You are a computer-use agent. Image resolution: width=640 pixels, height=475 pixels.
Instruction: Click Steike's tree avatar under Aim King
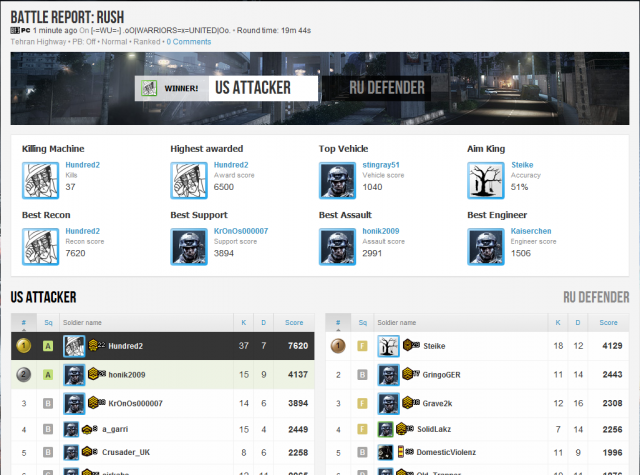coord(486,180)
